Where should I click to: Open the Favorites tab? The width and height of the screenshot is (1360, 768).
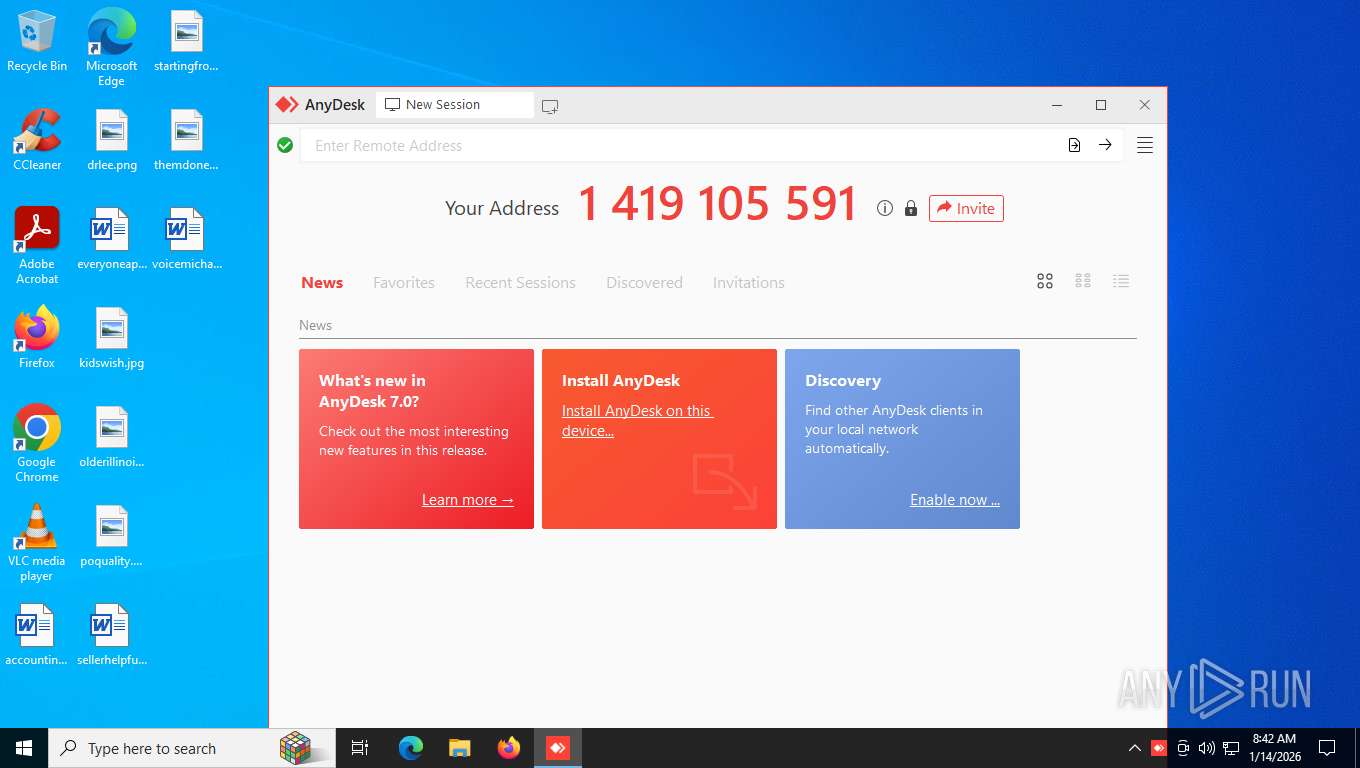tap(404, 283)
